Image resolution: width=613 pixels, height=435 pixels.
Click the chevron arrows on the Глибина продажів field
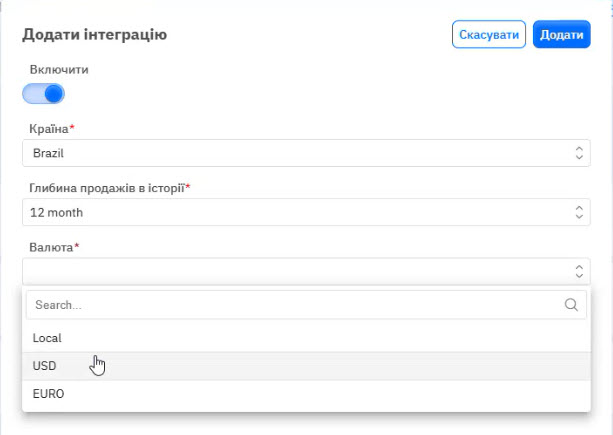578,212
